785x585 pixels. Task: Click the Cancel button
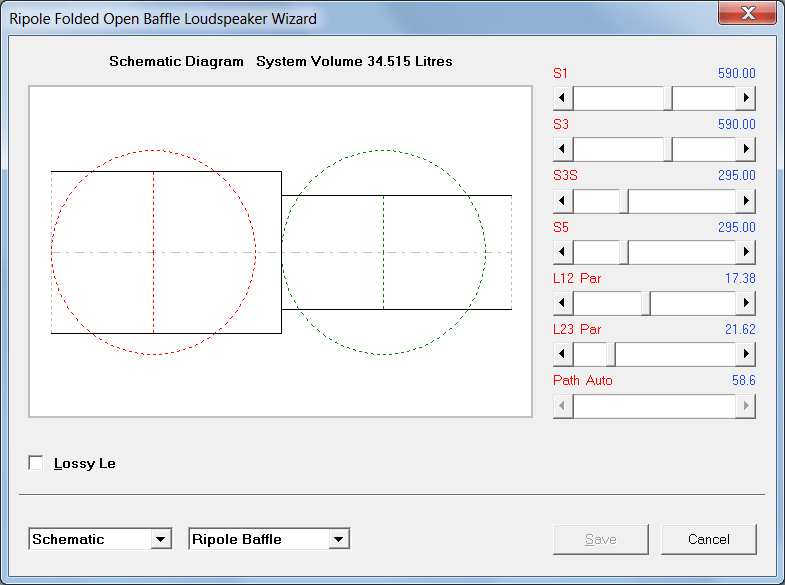[x=708, y=539]
